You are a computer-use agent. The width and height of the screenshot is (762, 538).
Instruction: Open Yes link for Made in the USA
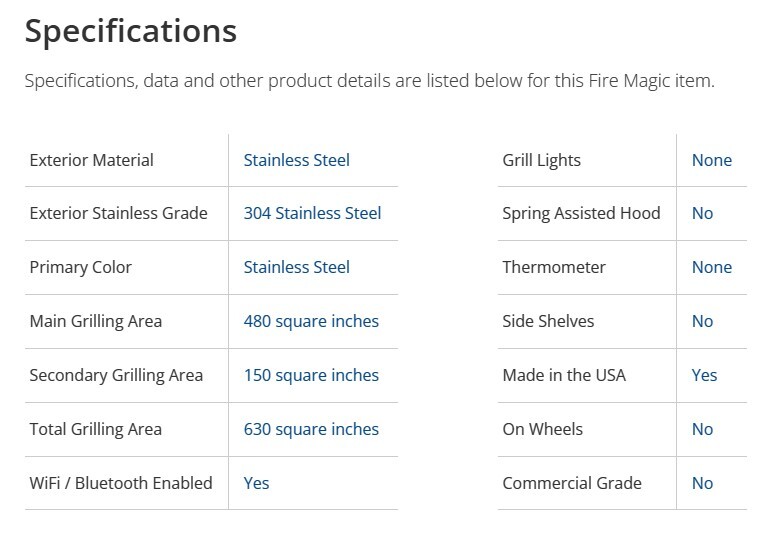(704, 375)
